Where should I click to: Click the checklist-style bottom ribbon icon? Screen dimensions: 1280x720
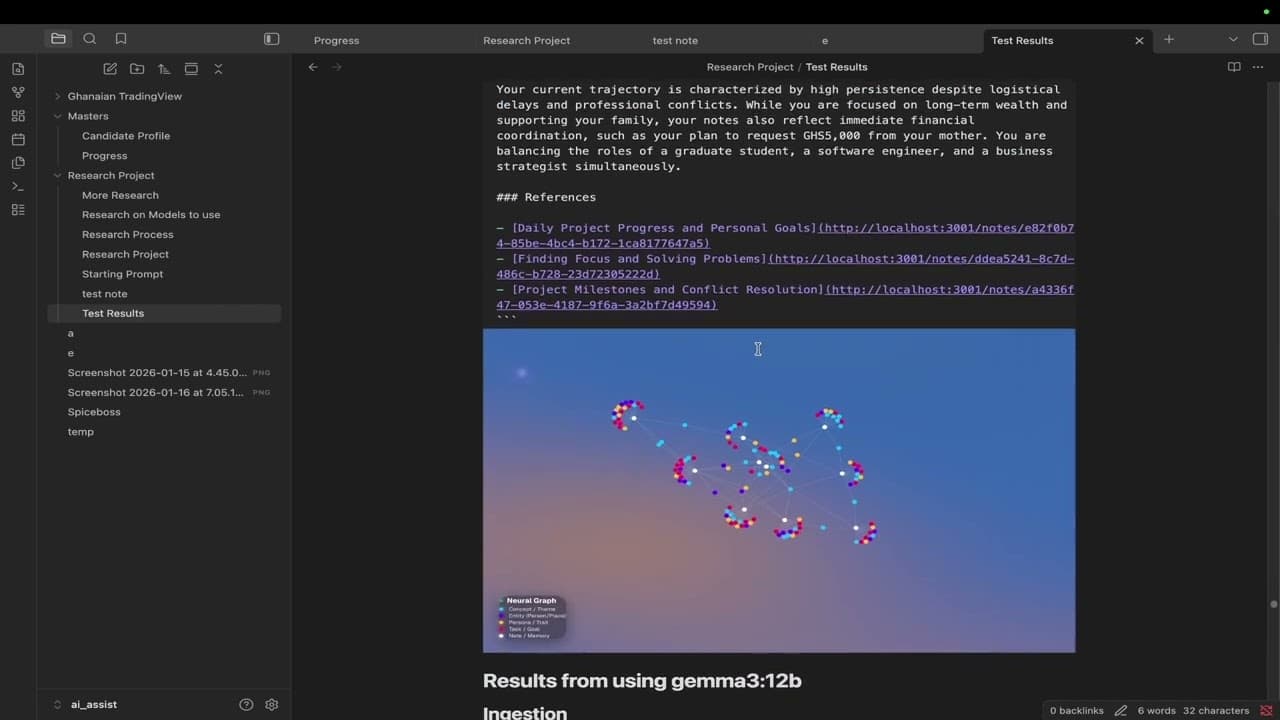coord(18,210)
